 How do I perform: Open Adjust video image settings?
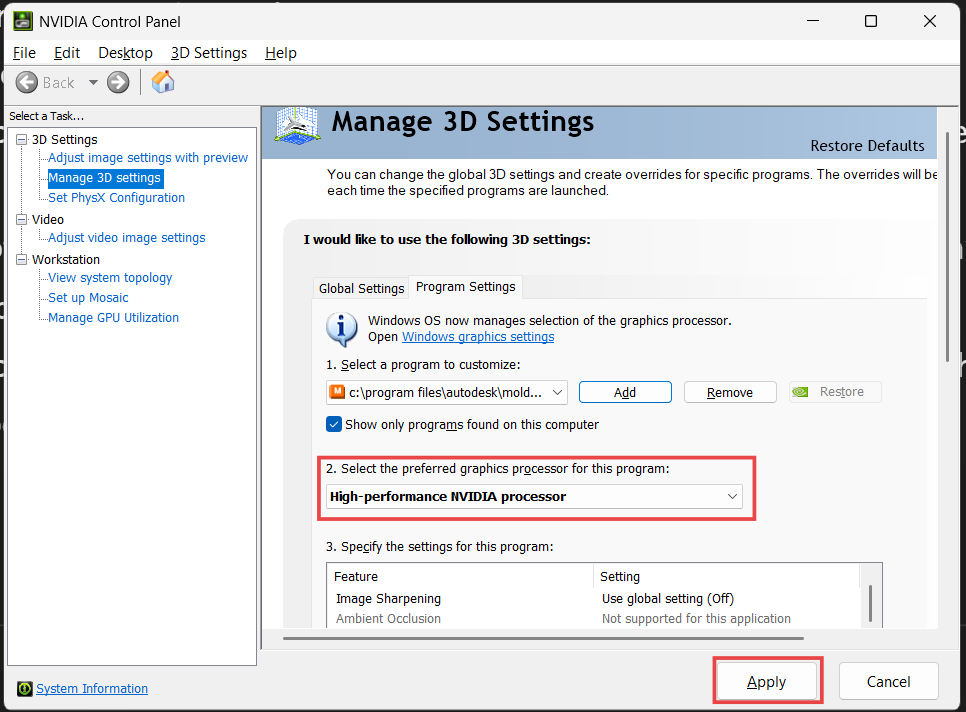[127, 238]
